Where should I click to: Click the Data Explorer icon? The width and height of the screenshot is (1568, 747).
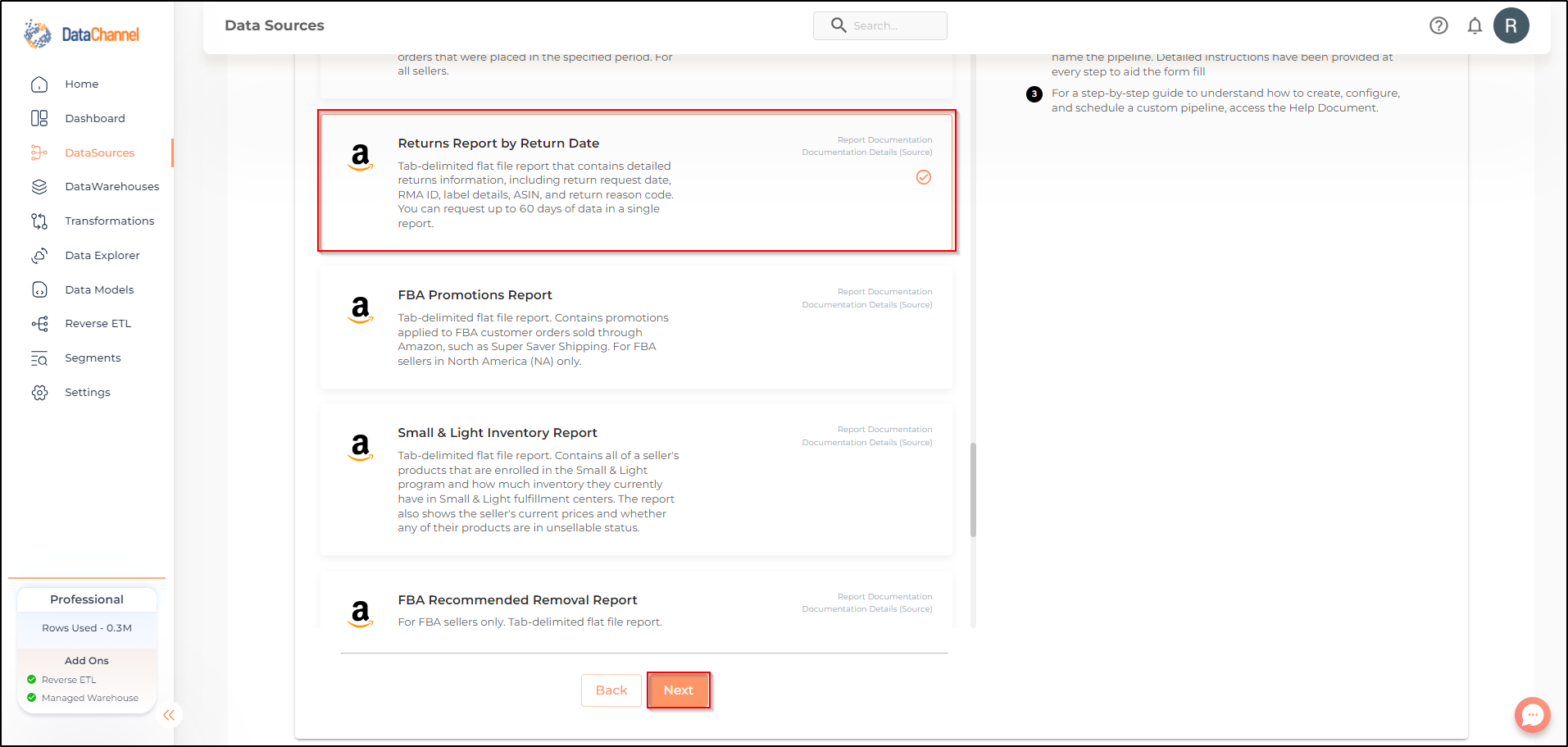pos(39,256)
